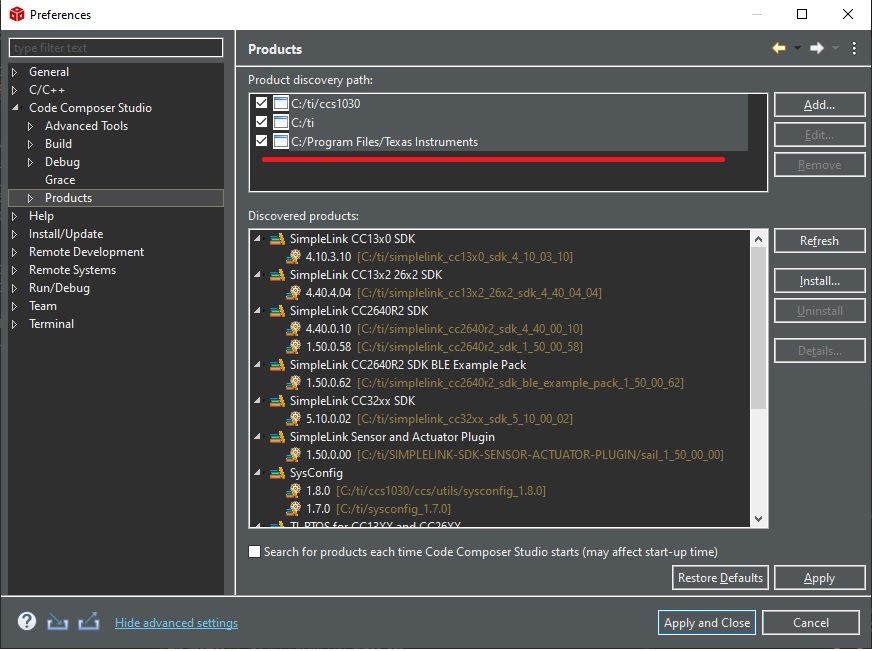Click the scroll down arrow in discovered products
Viewport: 872px width, 651px height.
[759, 519]
